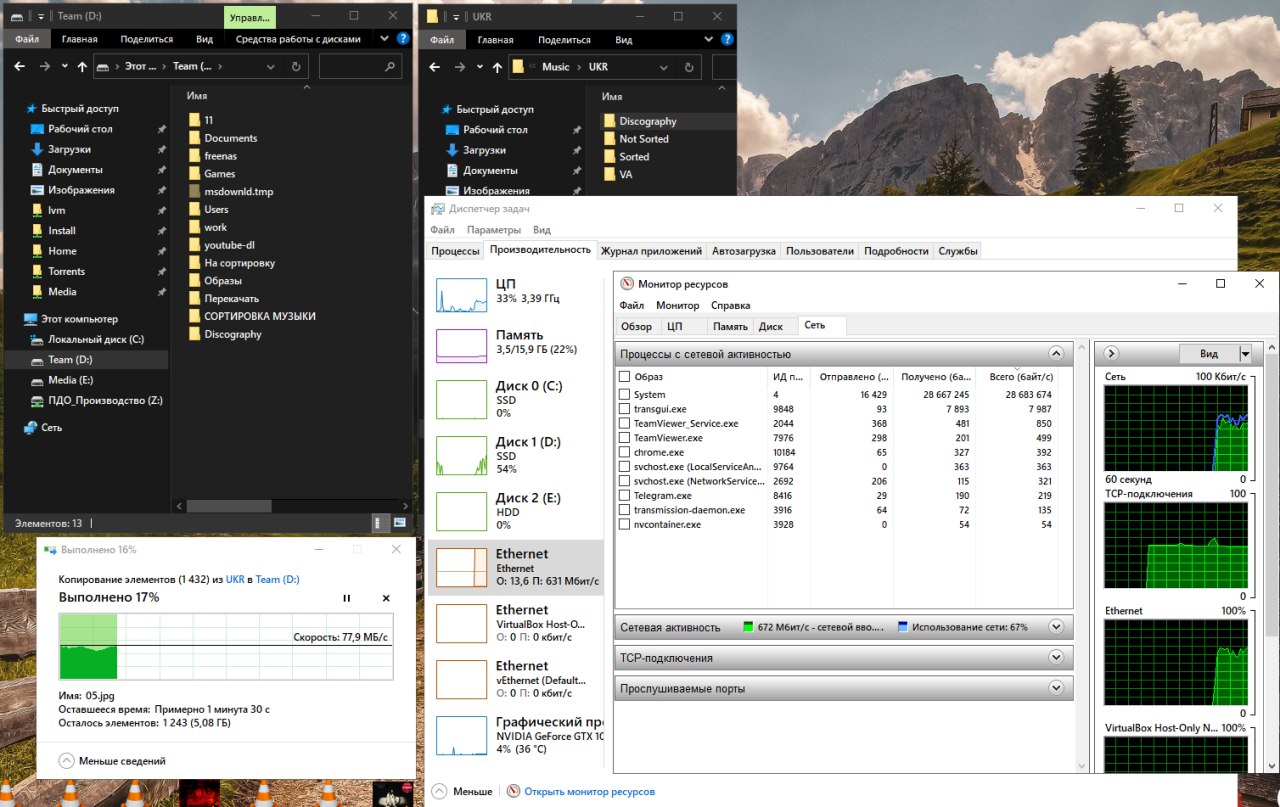Image resolution: width=1280 pixels, height=807 pixels.
Task: Check the transgui.exe process checkbox
Action: [625, 409]
